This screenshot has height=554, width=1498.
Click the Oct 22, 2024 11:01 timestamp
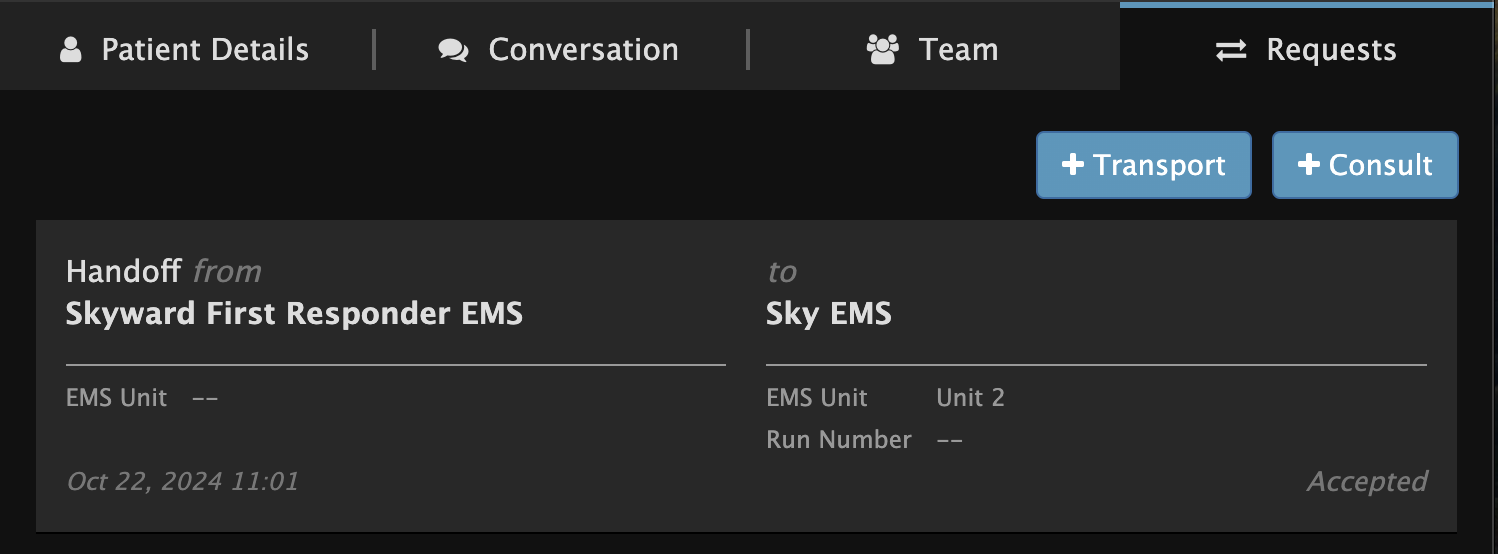click(182, 482)
